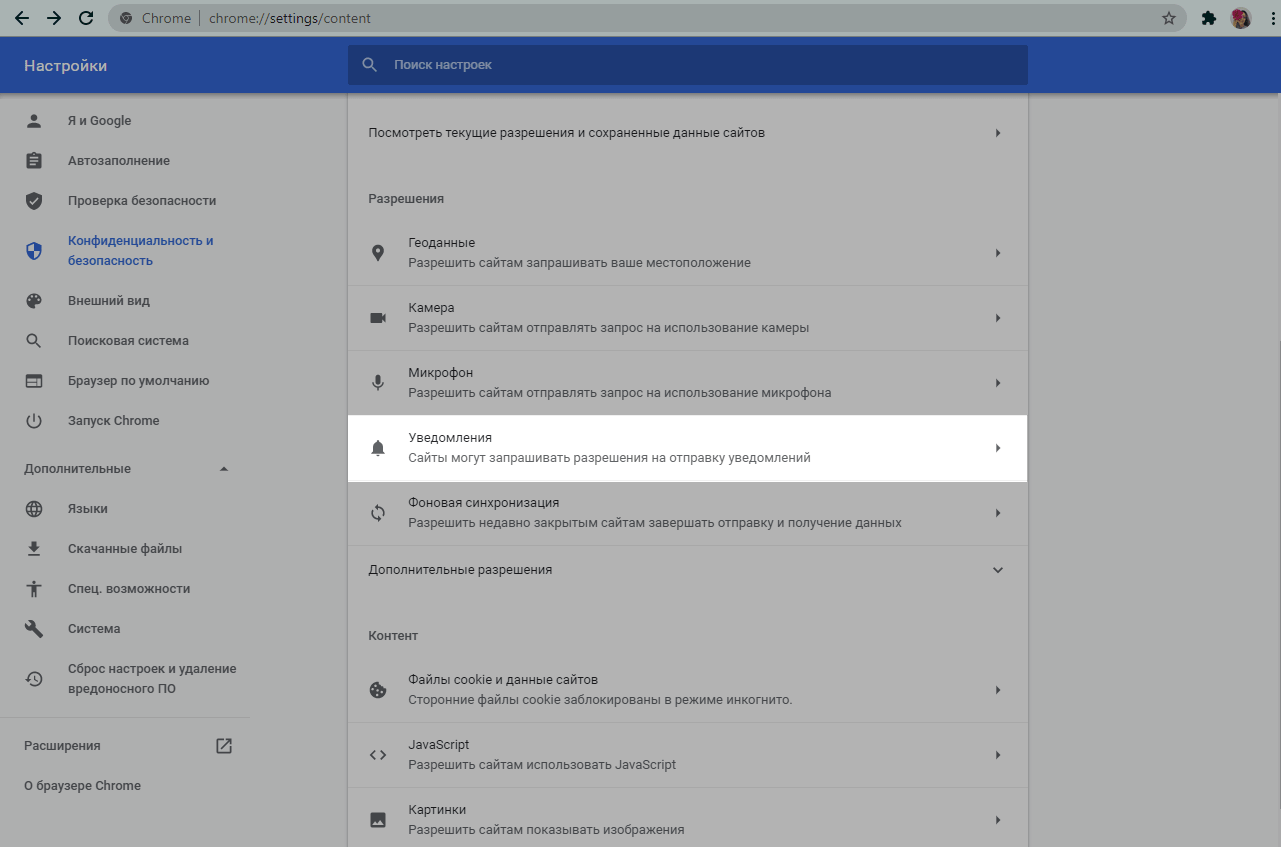Click the bookmark star icon in address bar
Viewport: 1281px width, 847px height.
pyautogui.click(x=1168, y=18)
